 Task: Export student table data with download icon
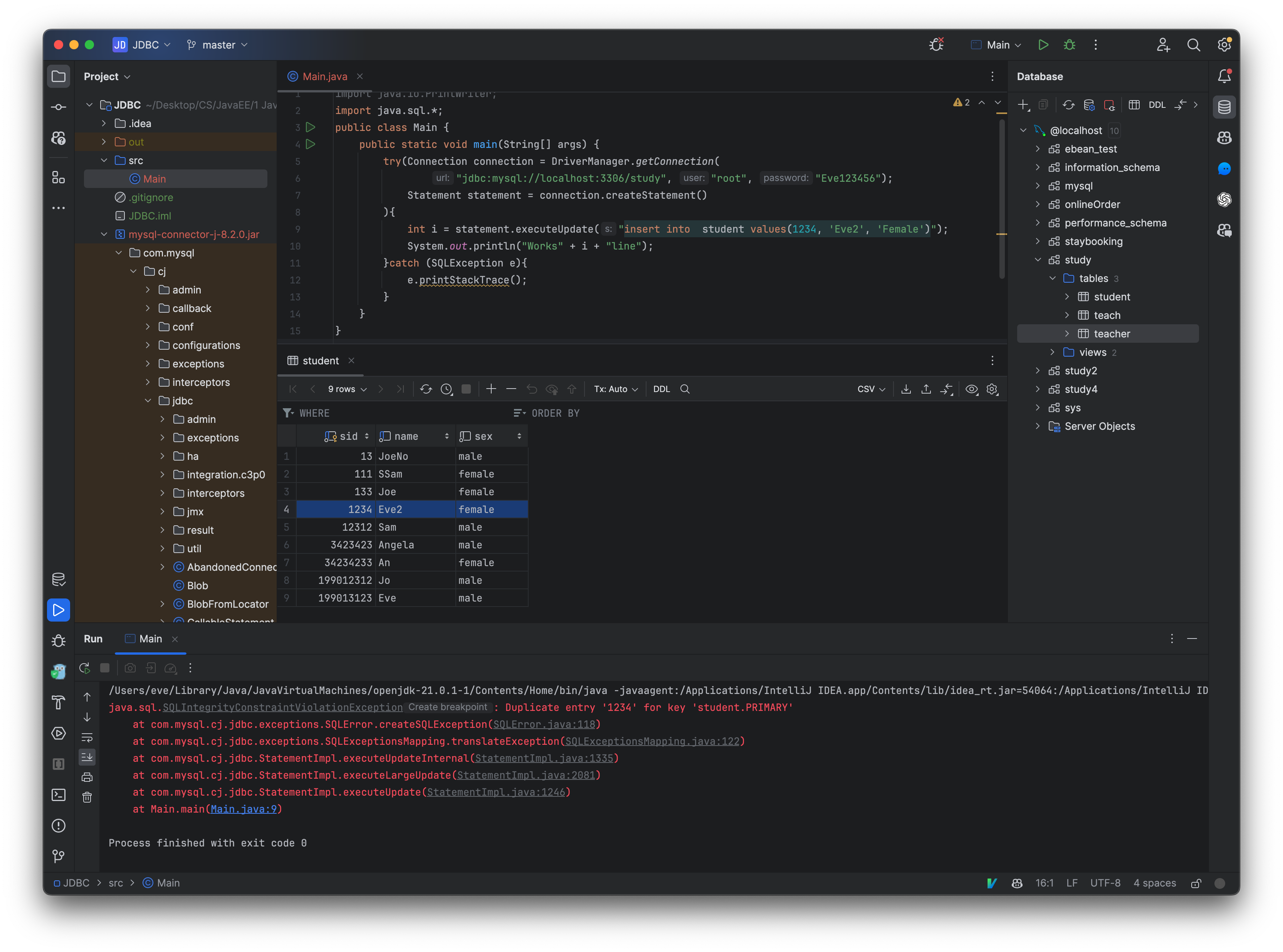click(905, 389)
